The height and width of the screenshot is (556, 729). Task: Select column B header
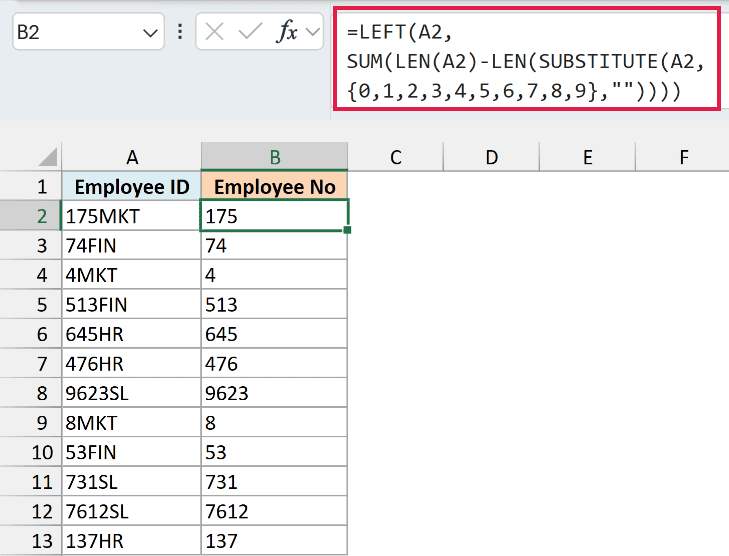(274, 157)
